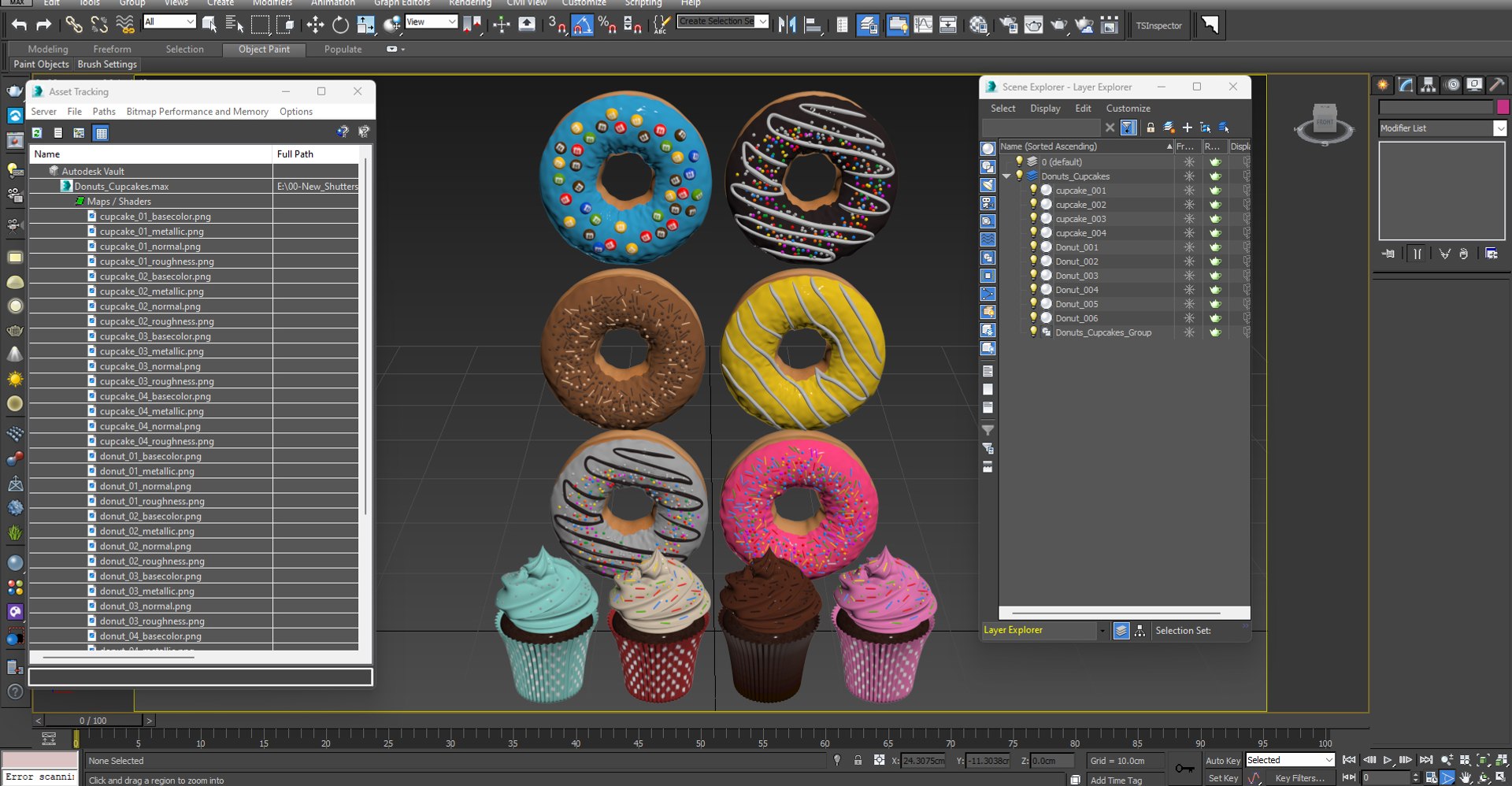
Task: Open Bitmap Performance and Memory menu
Action: point(198,112)
